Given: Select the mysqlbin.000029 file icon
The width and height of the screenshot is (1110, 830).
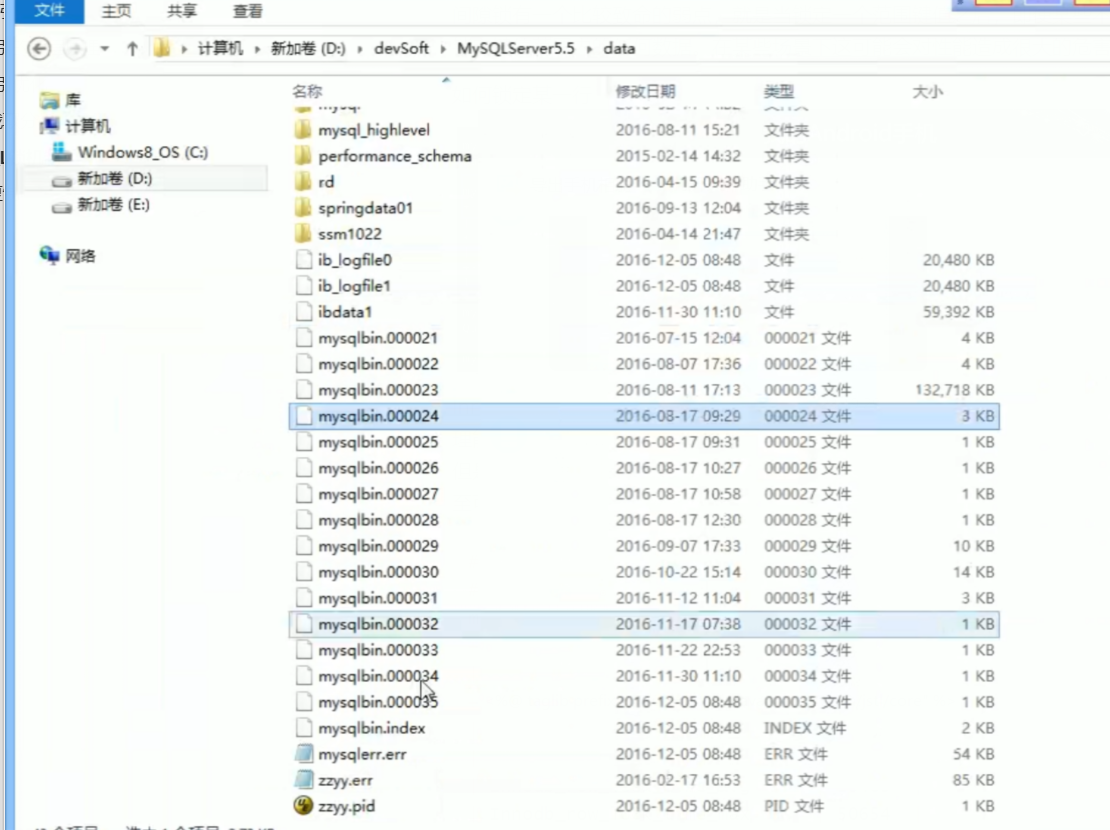Looking at the screenshot, I should [x=304, y=546].
